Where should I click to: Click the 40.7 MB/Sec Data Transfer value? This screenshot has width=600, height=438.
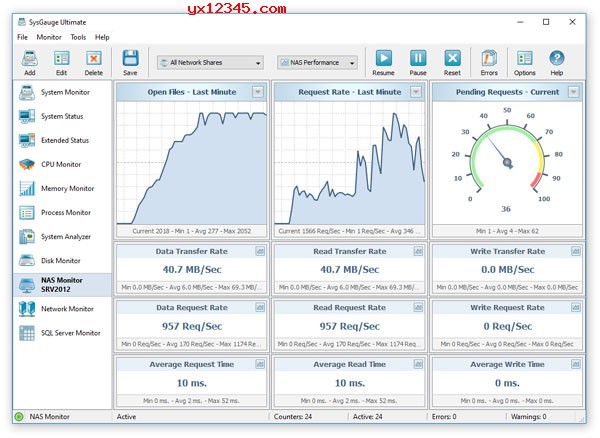[192, 269]
